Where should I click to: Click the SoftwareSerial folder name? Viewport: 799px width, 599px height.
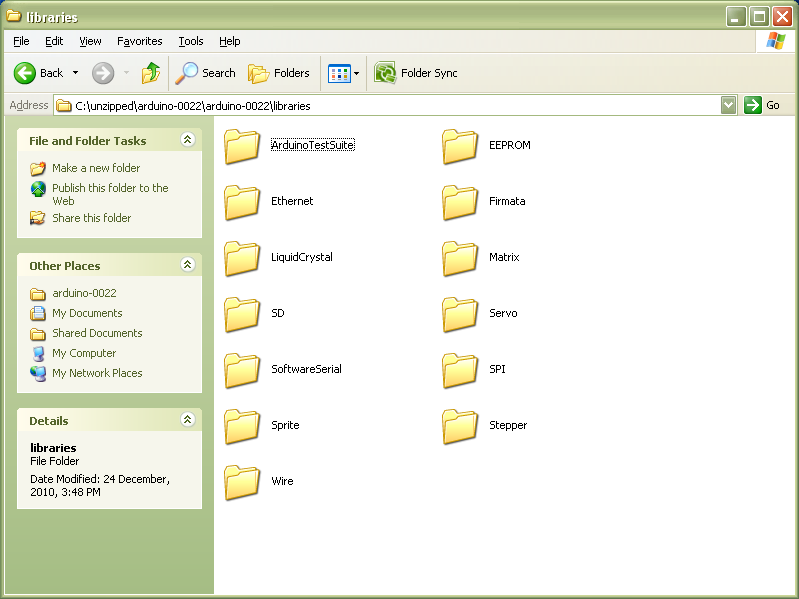tap(306, 369)
